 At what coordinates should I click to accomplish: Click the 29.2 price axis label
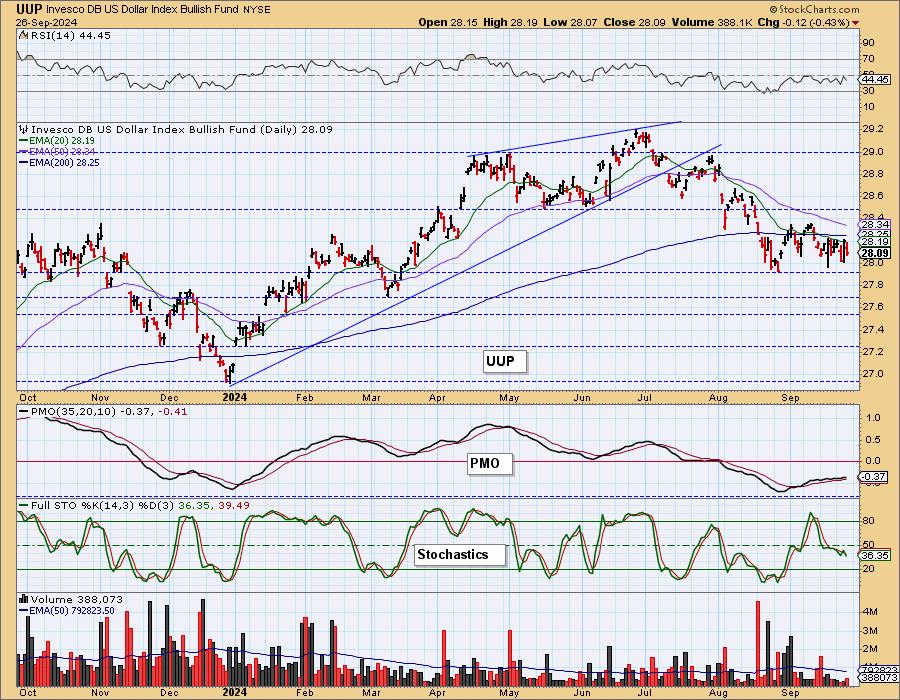click(872, 129)
